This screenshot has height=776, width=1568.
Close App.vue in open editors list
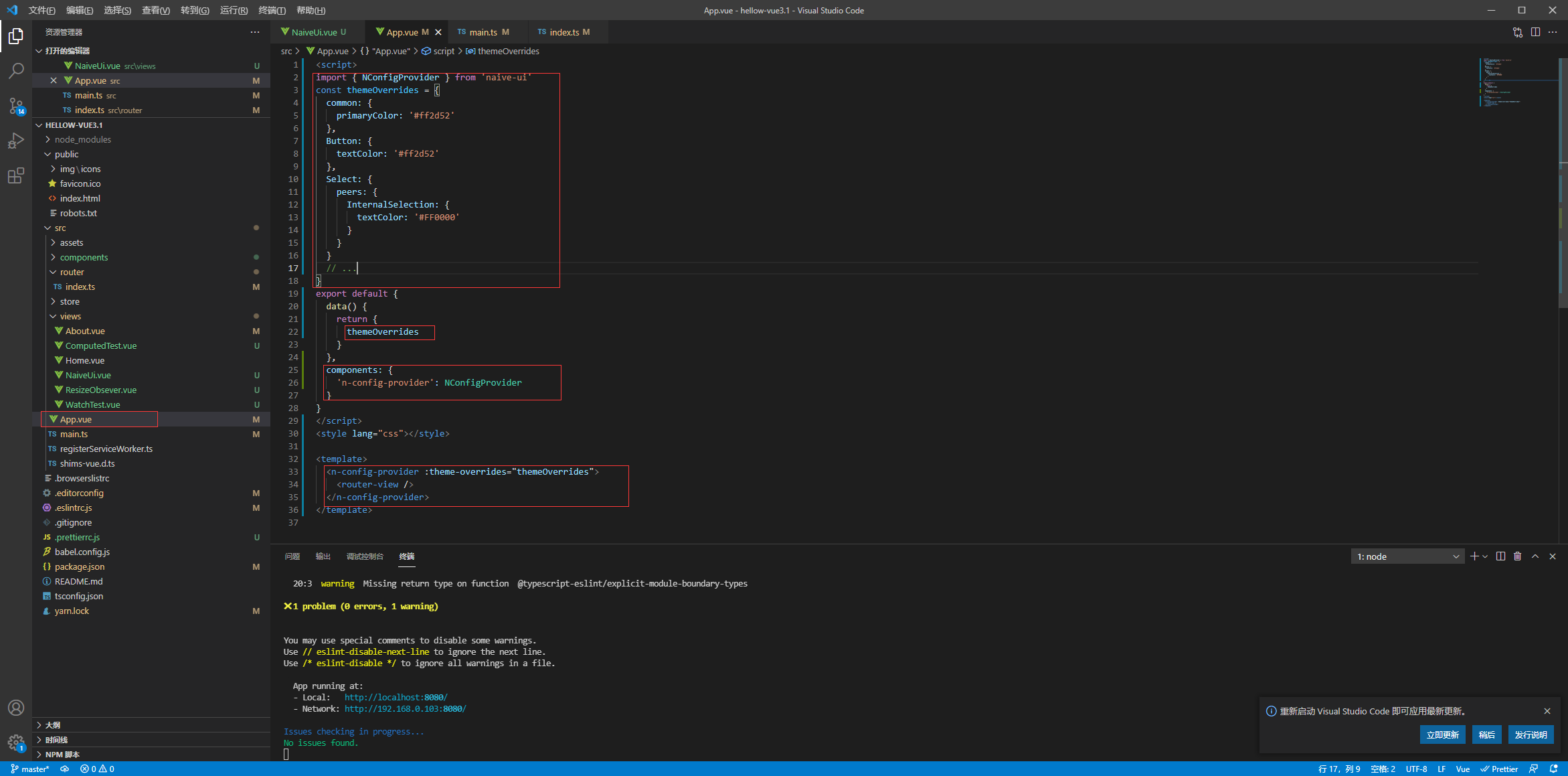[54, 80]
